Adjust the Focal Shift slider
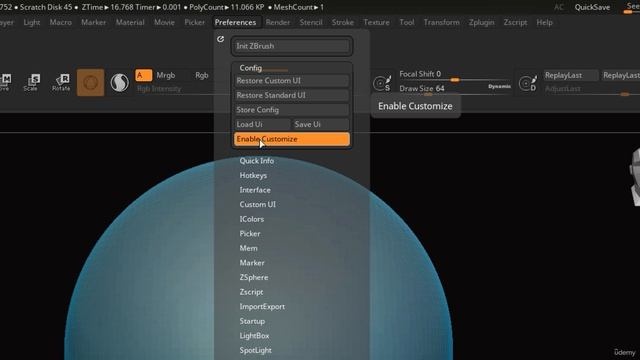 [454, 76]
